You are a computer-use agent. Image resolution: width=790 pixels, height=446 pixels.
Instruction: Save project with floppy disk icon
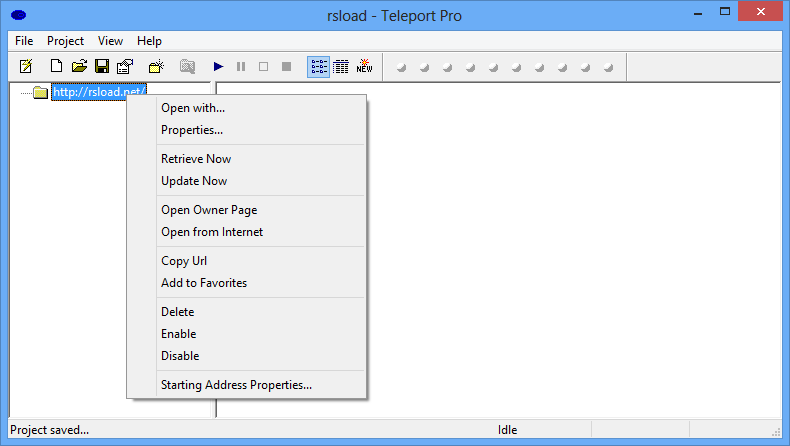coord(102,67)
